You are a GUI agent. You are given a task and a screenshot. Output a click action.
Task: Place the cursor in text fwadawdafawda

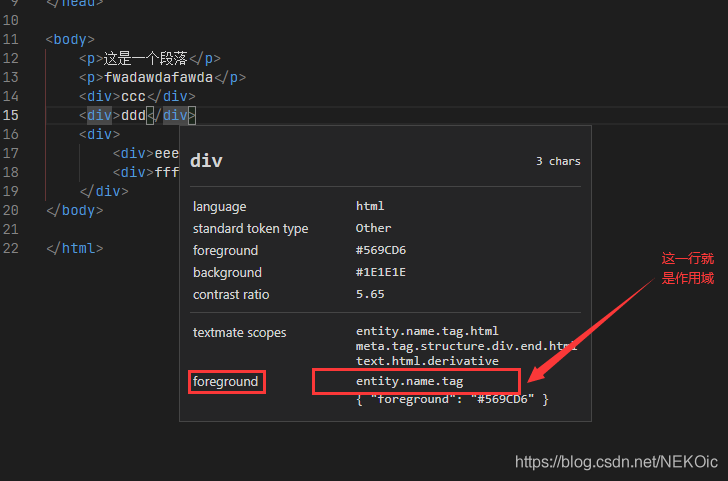coord(158,77)
